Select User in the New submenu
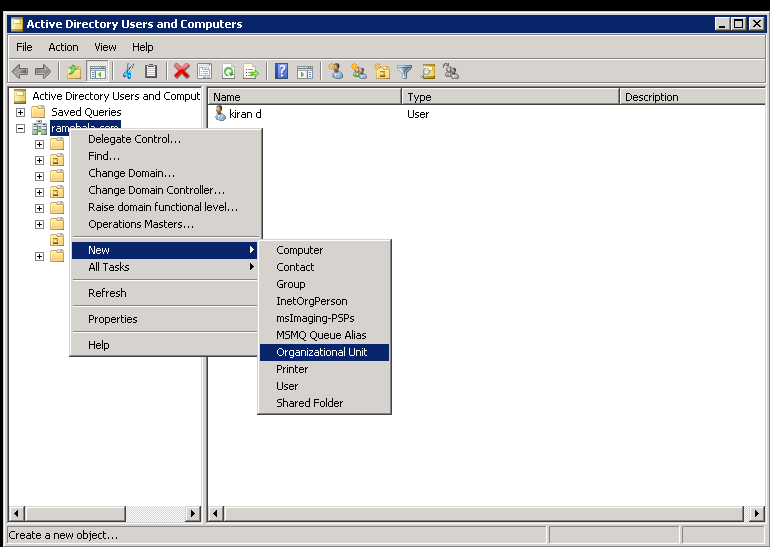This screenshot has height=547, width=770. point(325,386)
